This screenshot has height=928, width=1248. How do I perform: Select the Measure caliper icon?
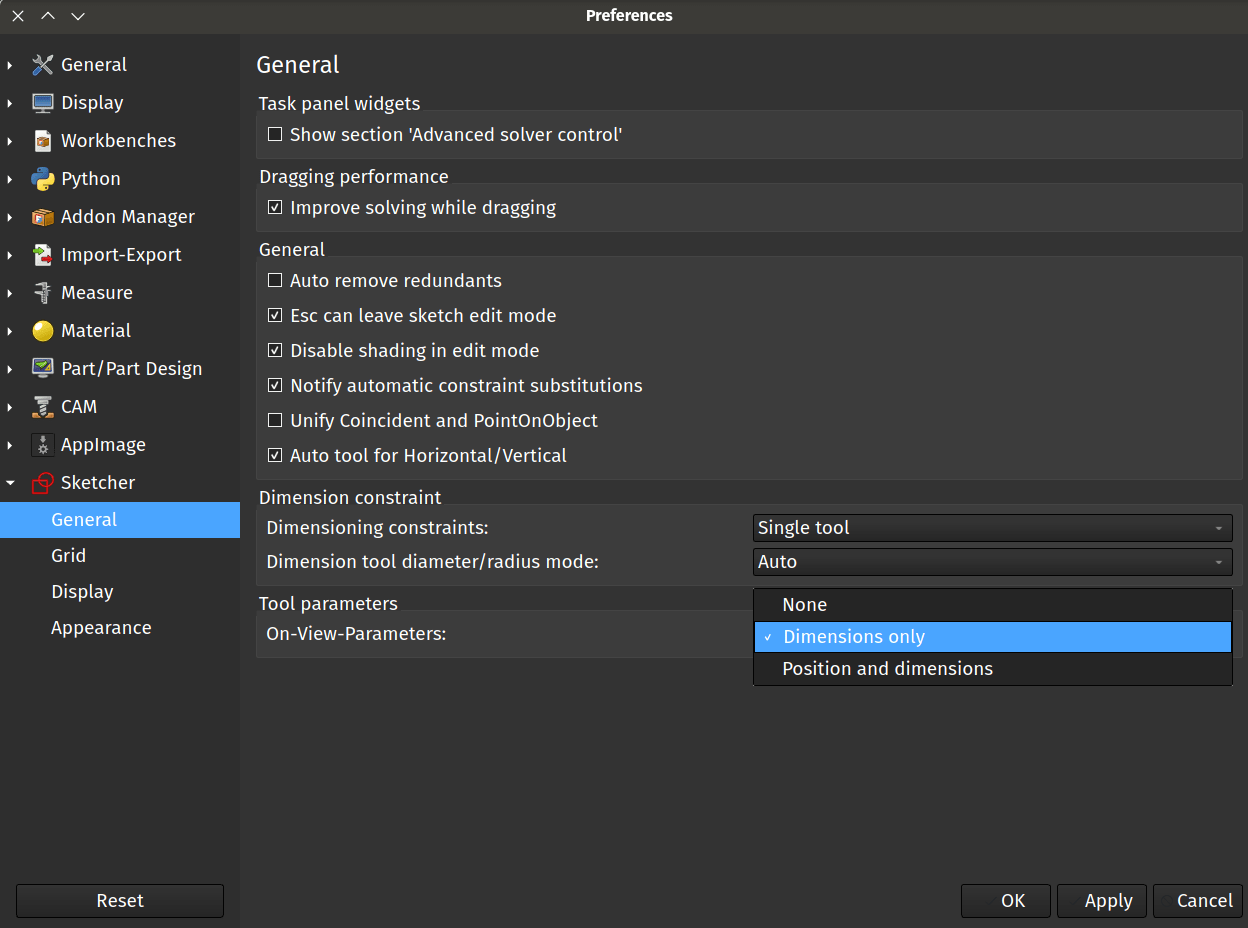point(42,293)
